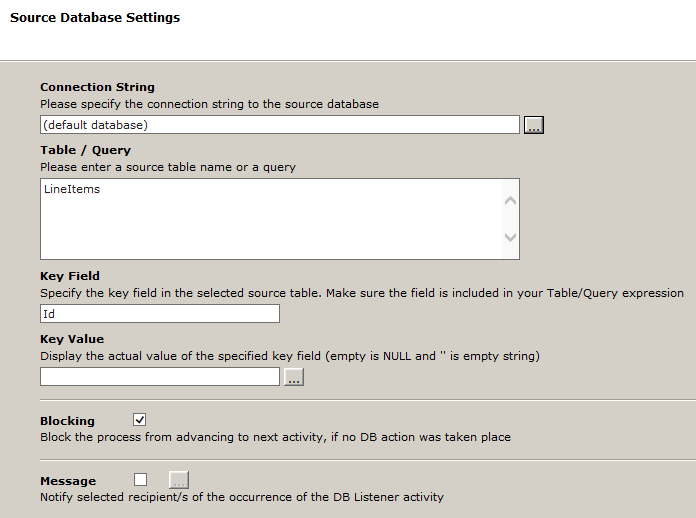Image resolution: width=696 pixels, height=518 pixels.
Task: Click the Table / Query label
Action: coord(85,150)
